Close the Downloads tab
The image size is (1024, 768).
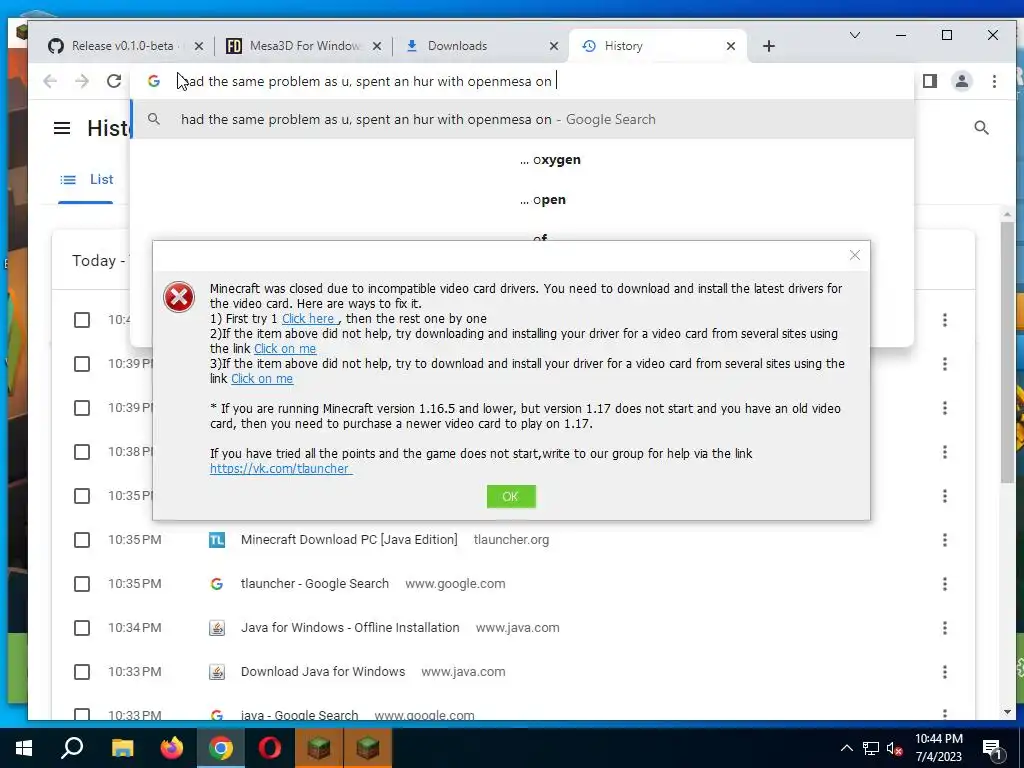(554, 46)
